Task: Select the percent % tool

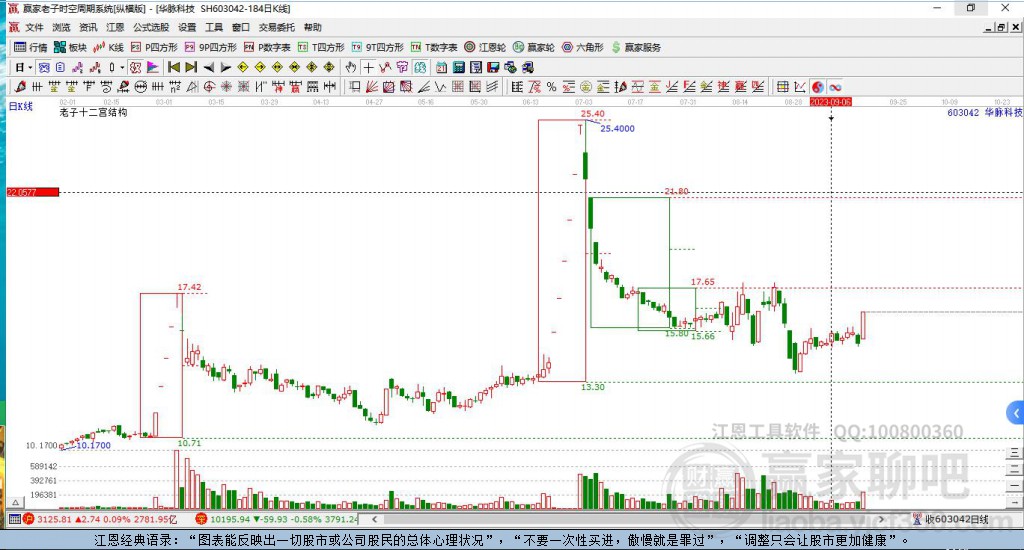Action: [552, 86]
